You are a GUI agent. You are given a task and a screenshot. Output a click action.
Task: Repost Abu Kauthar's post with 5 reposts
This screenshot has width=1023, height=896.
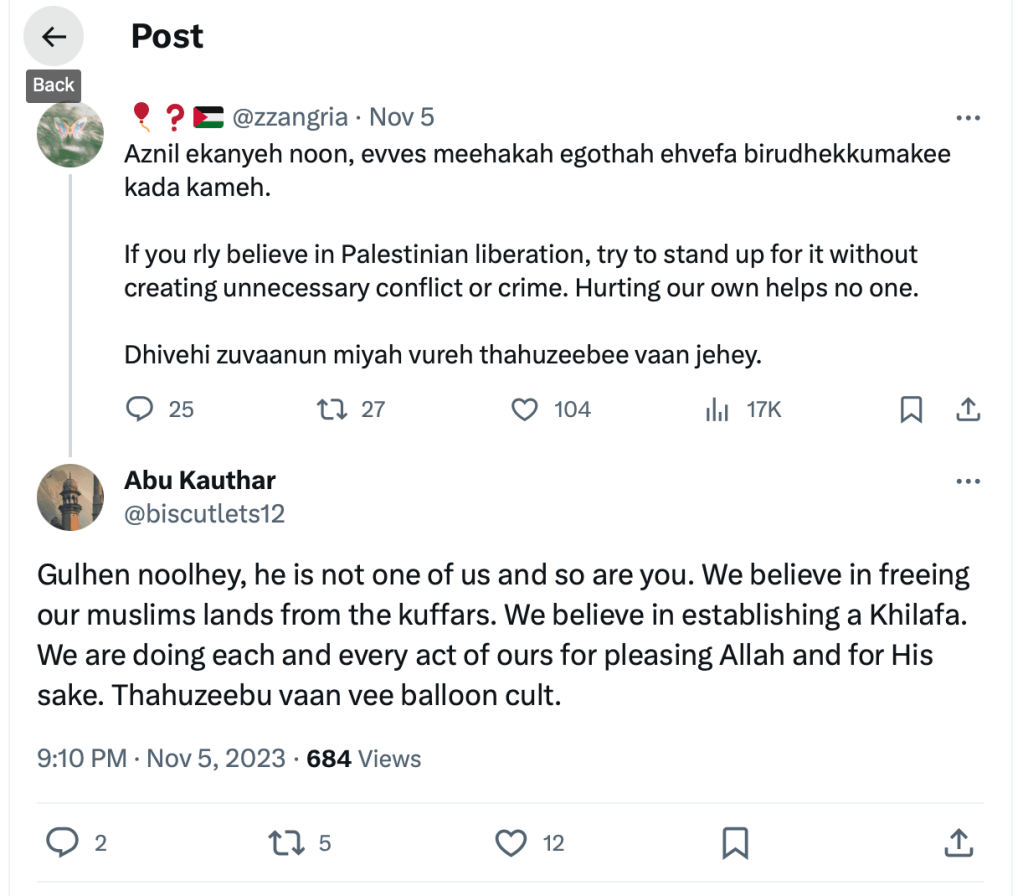pos(286,843)
